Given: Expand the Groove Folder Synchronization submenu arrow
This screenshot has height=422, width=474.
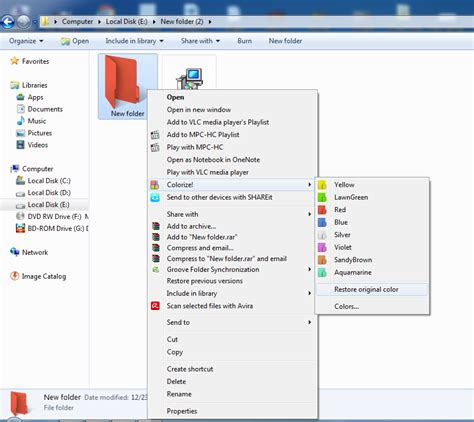Looking at the screenshot, I should (310, 269).
